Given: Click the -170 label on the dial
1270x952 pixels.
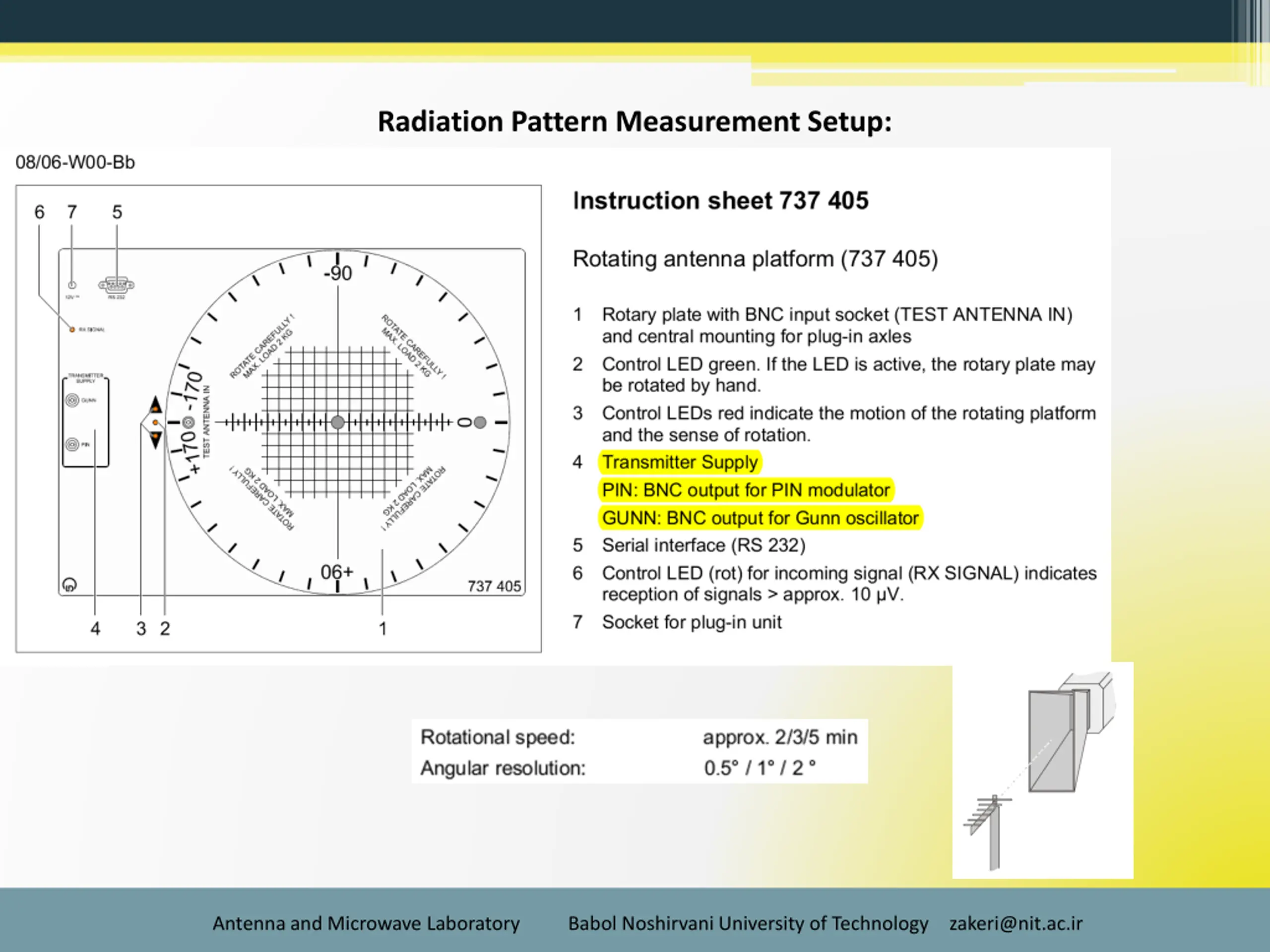Looking at the screenshot, I should point(193,391).
